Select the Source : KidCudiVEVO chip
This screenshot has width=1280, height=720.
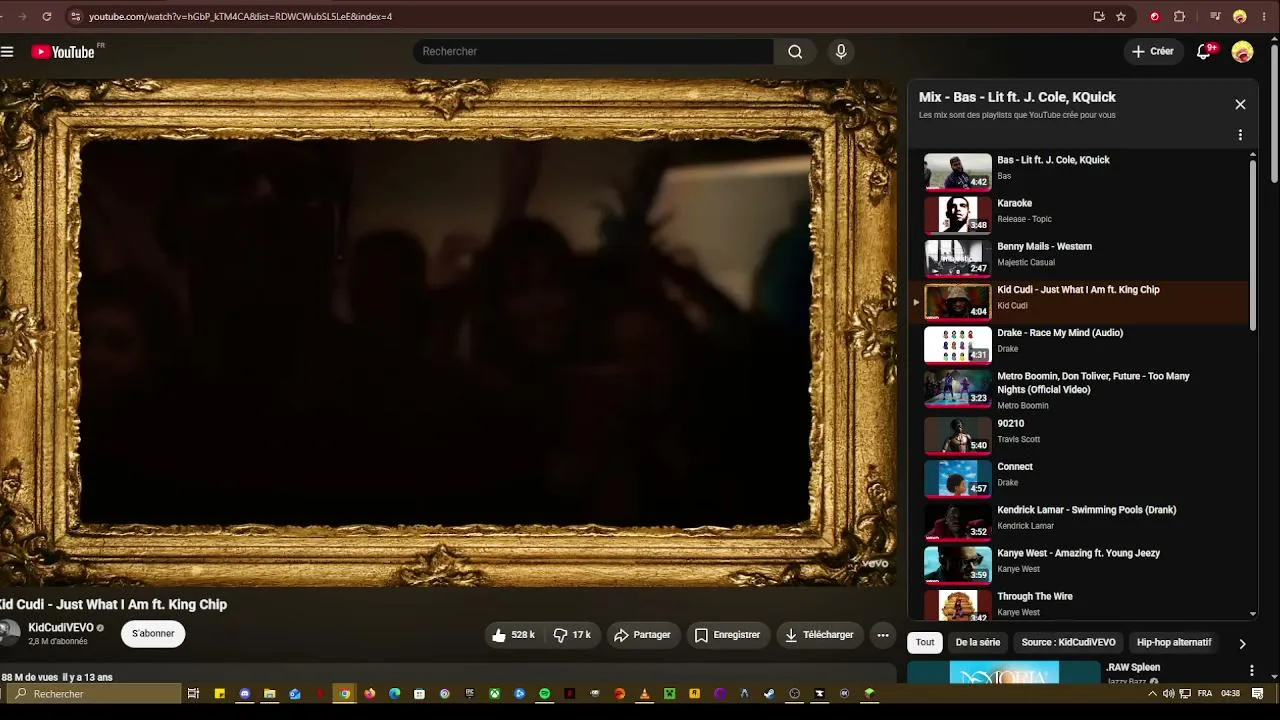pyautogui.click(x=1068, y=643)
